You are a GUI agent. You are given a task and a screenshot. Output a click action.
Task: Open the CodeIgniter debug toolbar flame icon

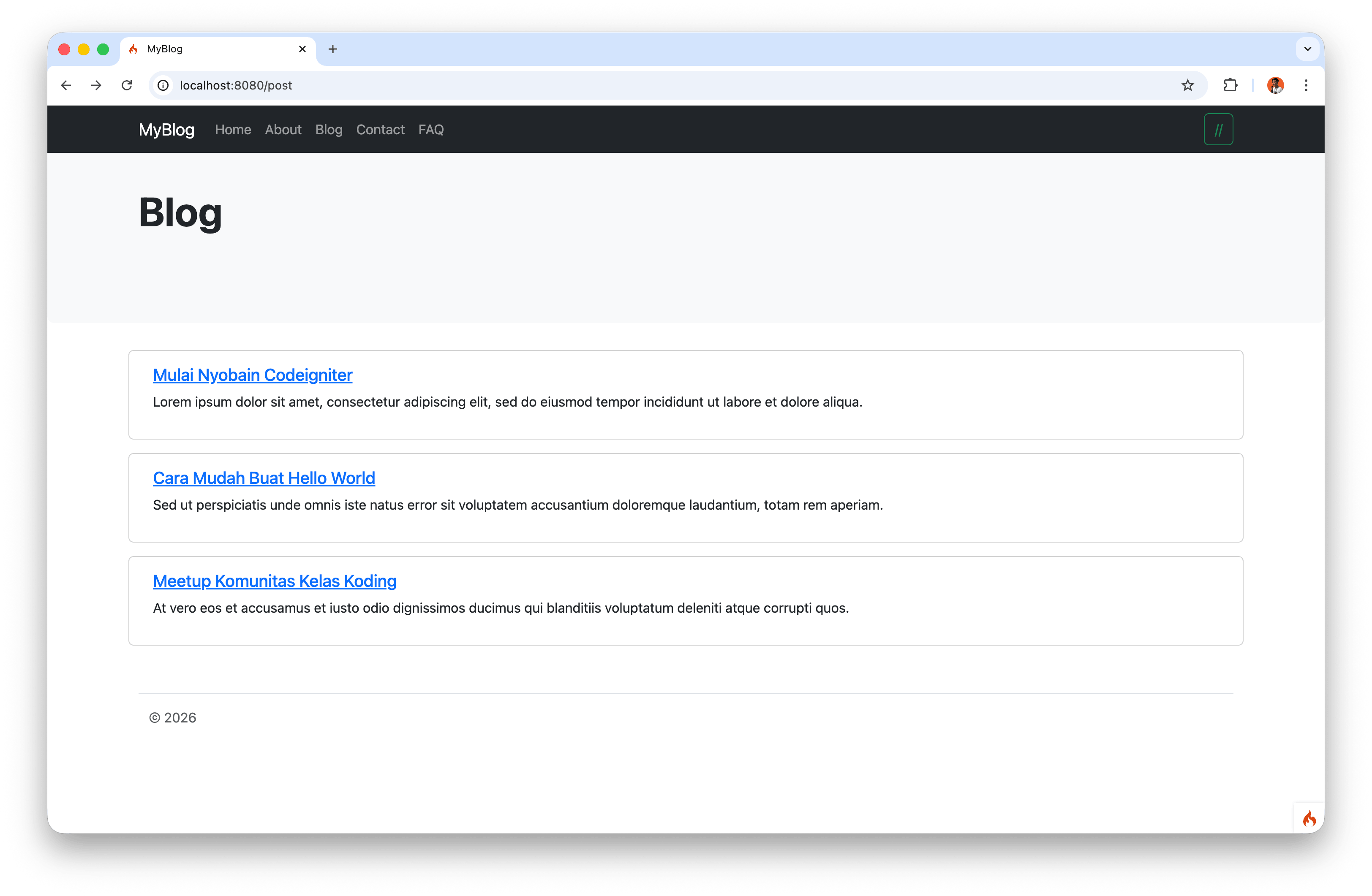(x=1309, y=819)
